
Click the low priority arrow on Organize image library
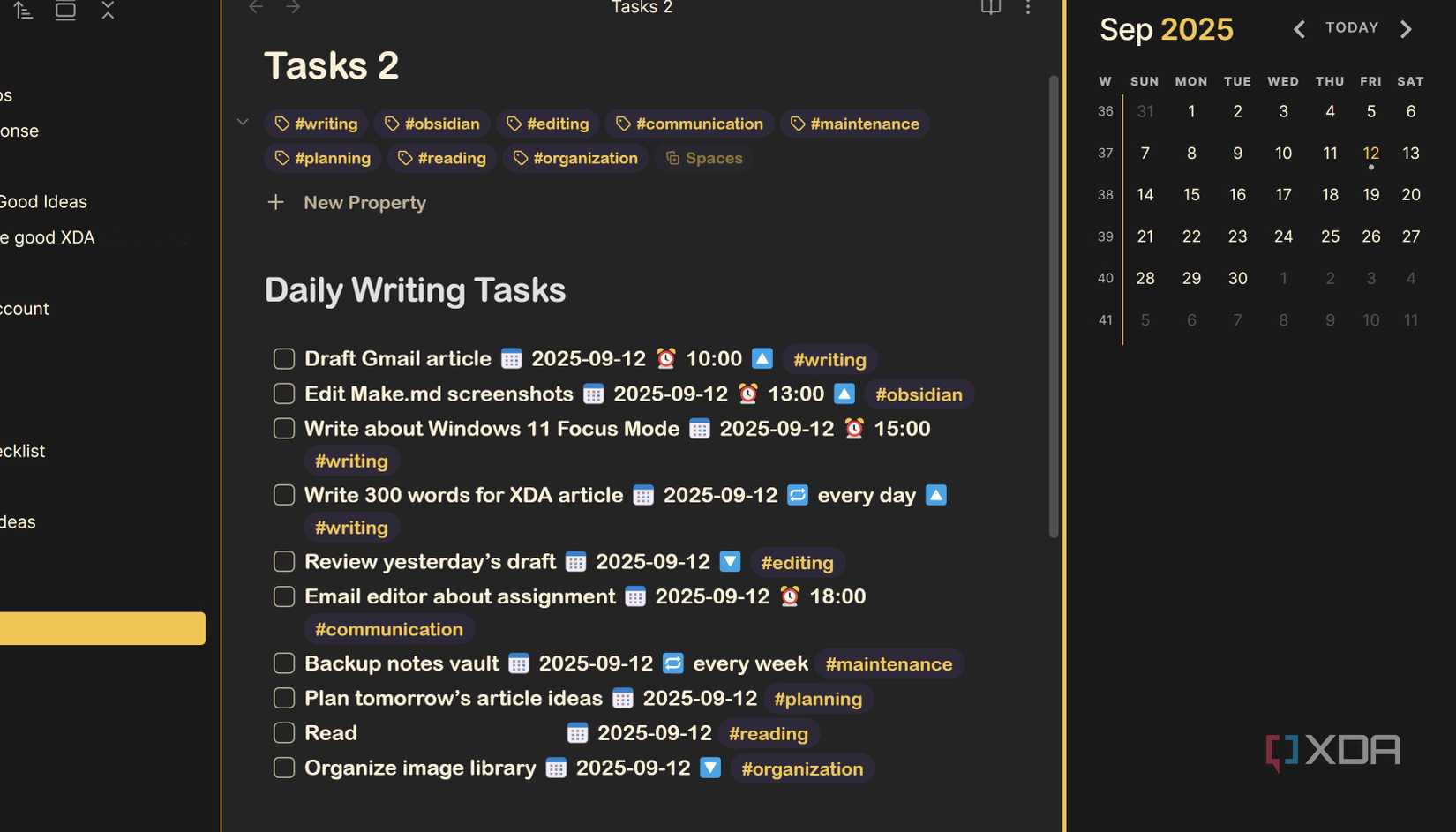710,768
